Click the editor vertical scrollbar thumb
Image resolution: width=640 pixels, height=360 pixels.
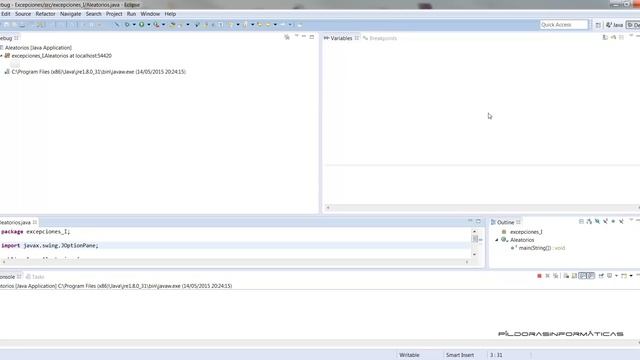click(x=474, y=239)
